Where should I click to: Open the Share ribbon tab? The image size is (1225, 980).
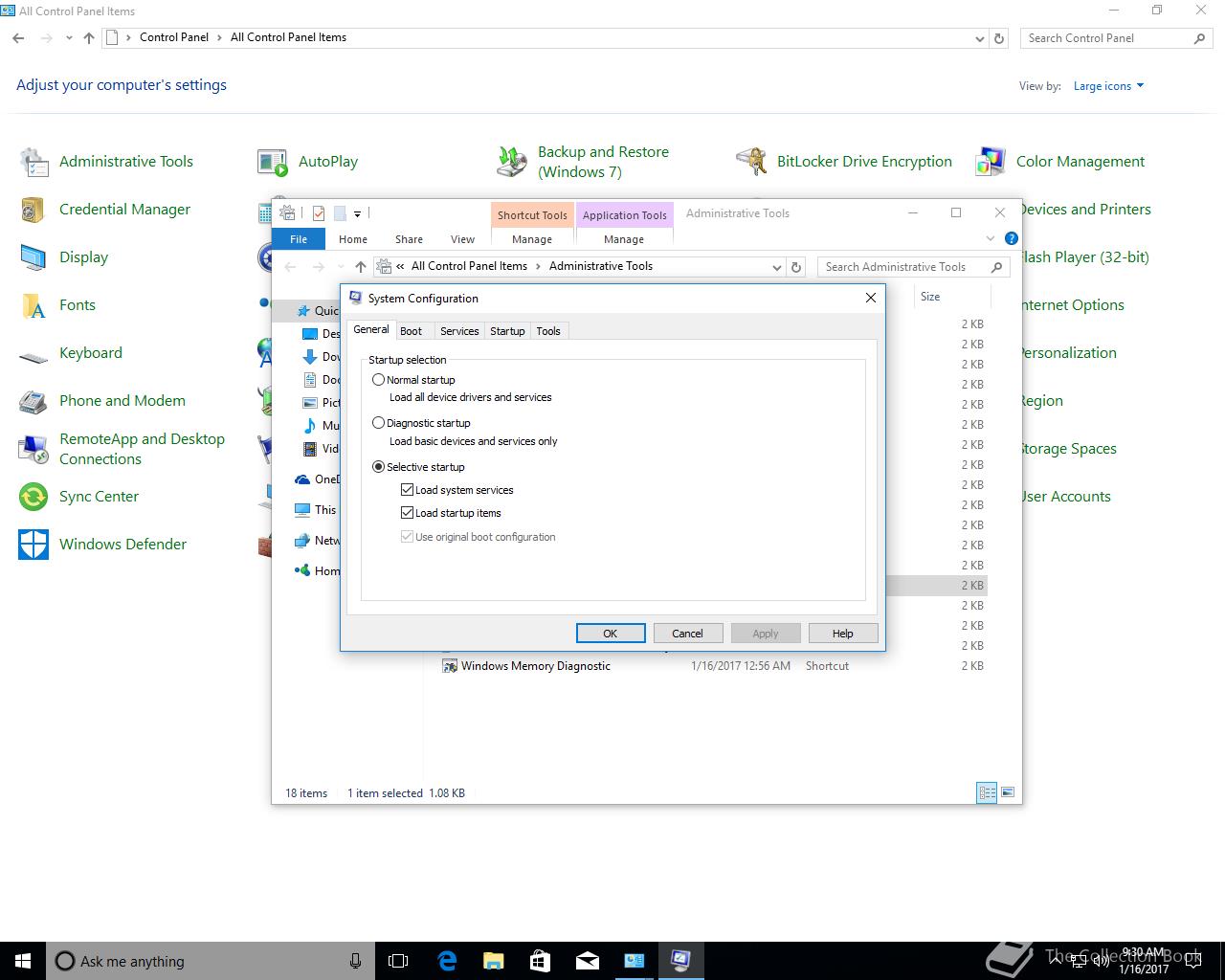click(409, 239)
